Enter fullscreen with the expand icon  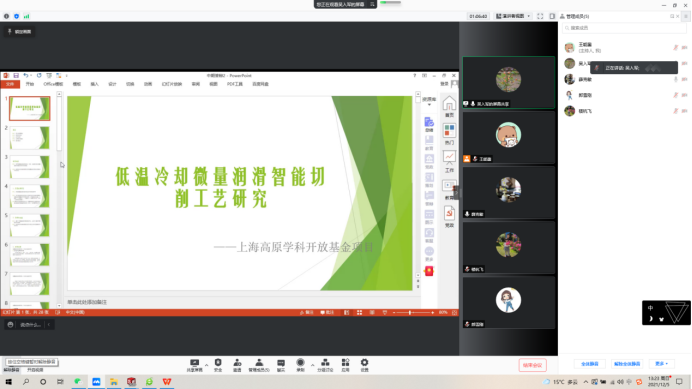click(x=540, y=16)
